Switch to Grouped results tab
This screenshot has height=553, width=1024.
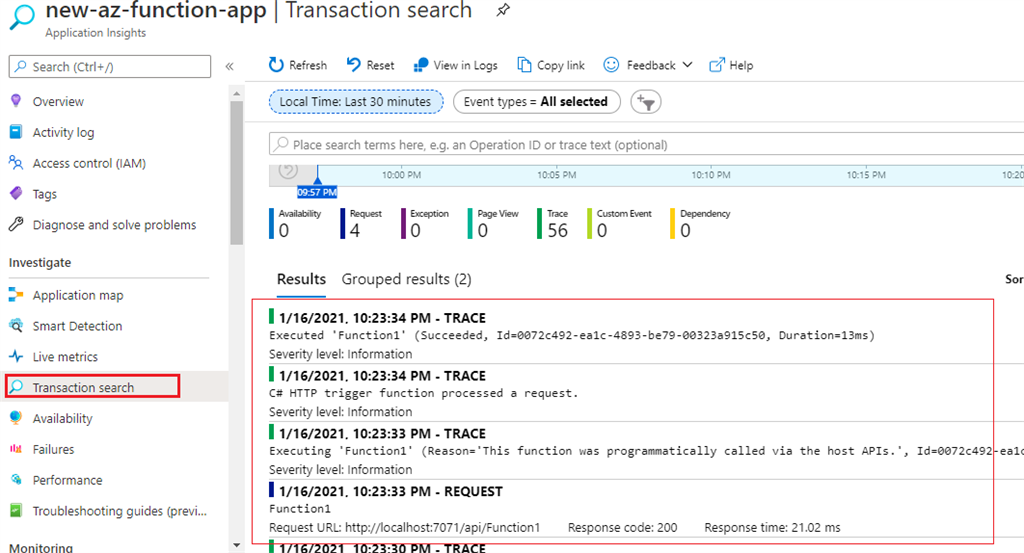coord(406,279)
